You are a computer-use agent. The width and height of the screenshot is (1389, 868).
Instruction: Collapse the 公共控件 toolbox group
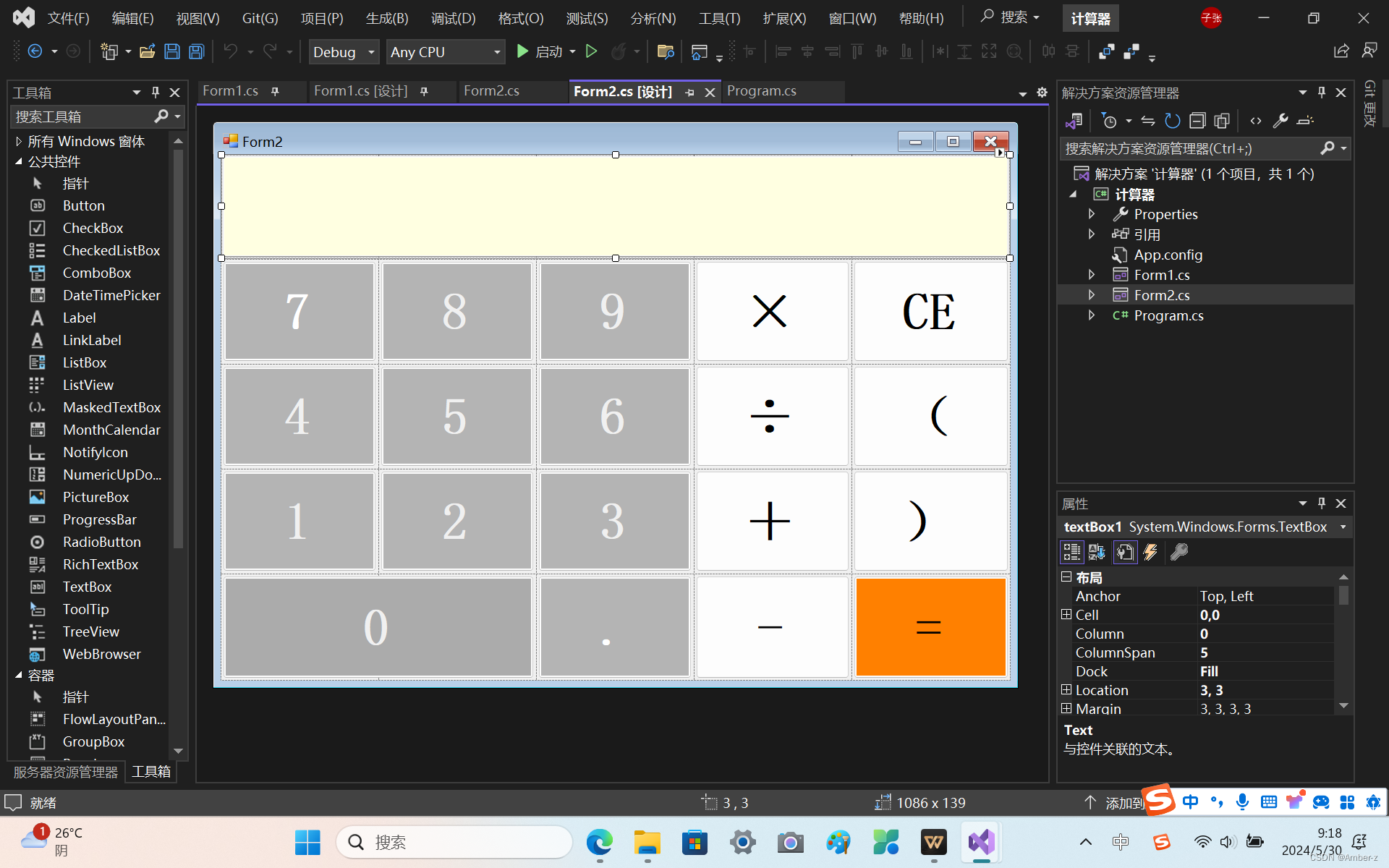[20, 161]
